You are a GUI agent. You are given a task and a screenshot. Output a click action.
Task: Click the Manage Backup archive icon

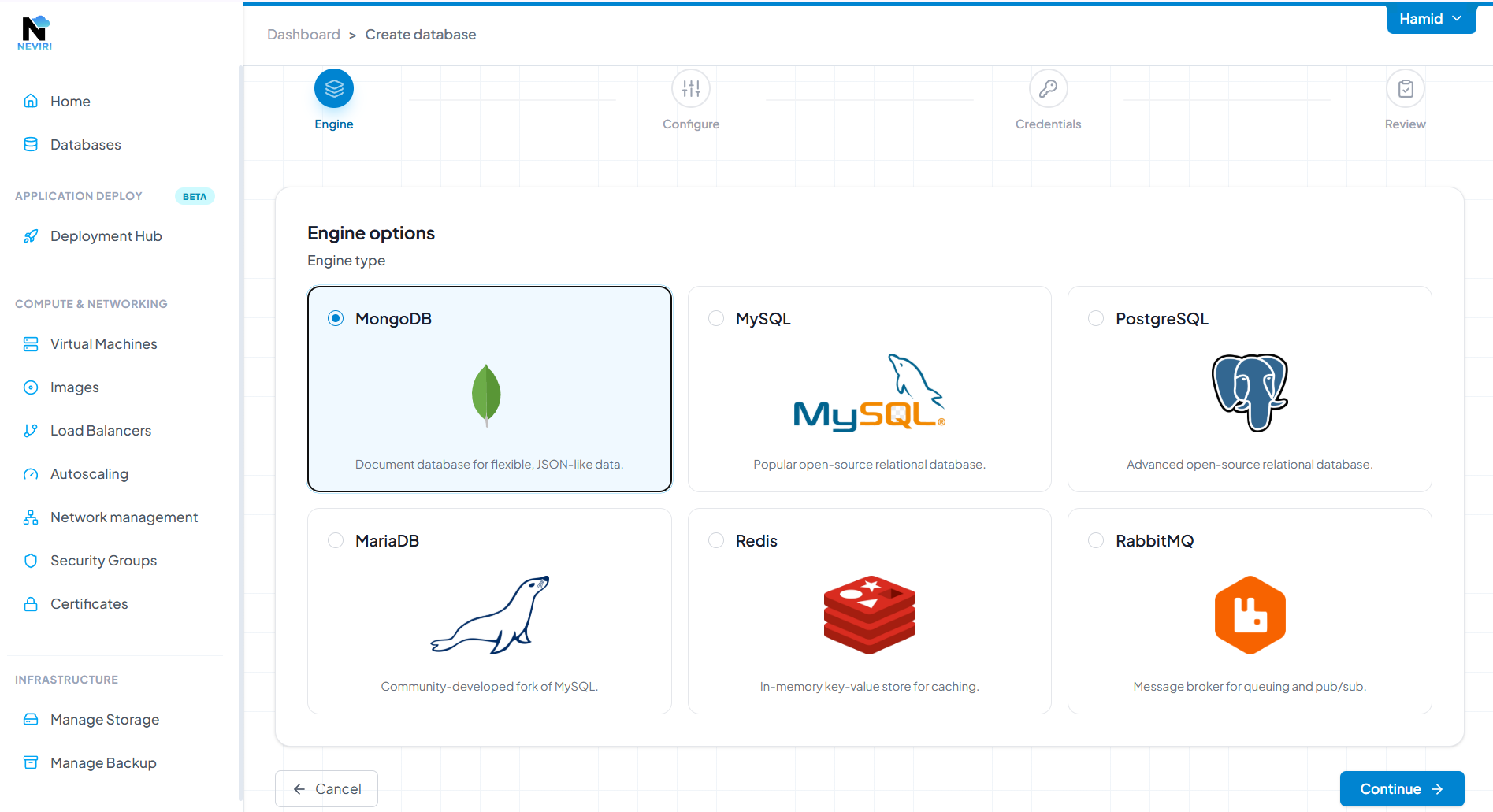click(31, 762)
